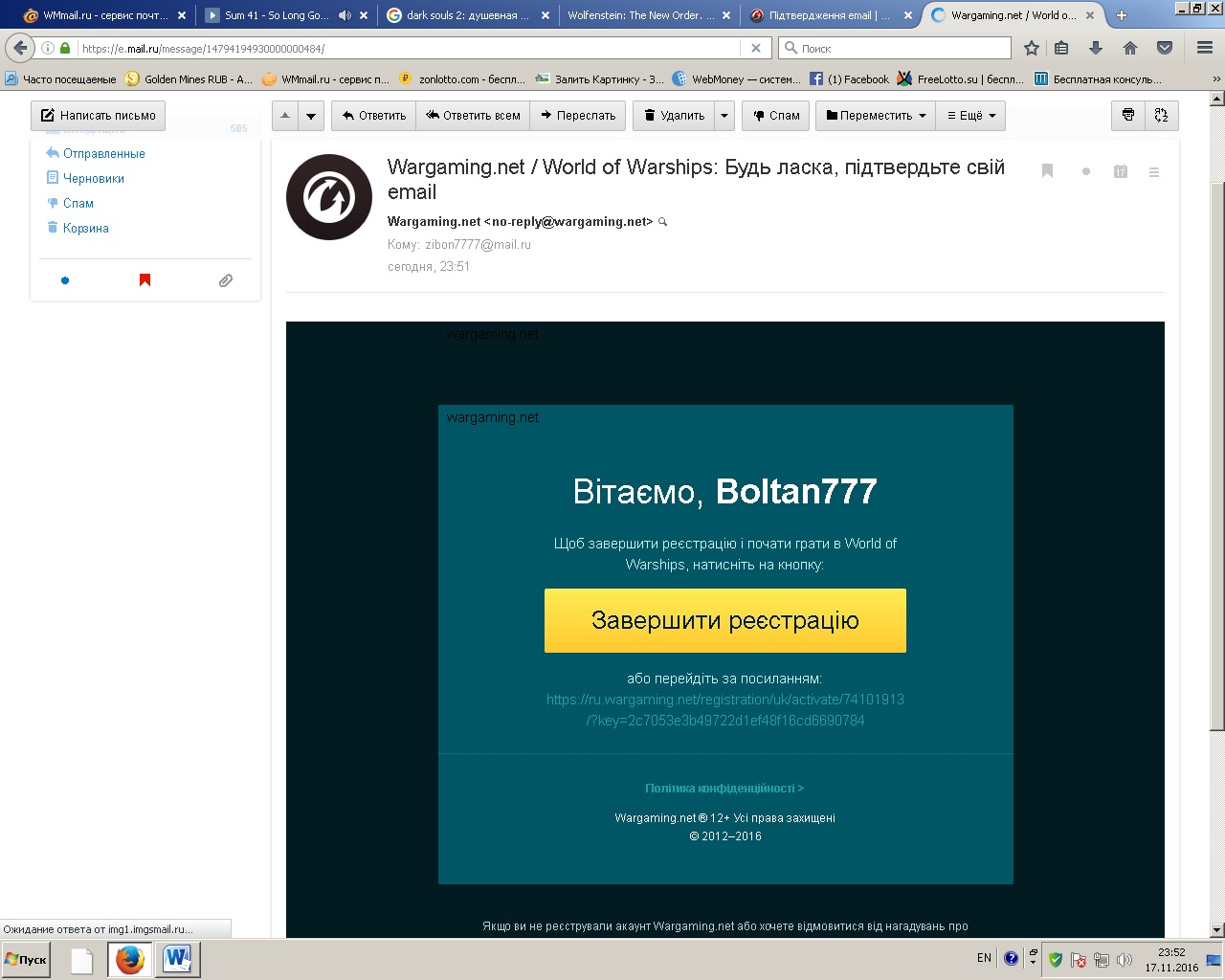Click the Поиск search field
Screen dimensions: 1225x980
[895, 48]
